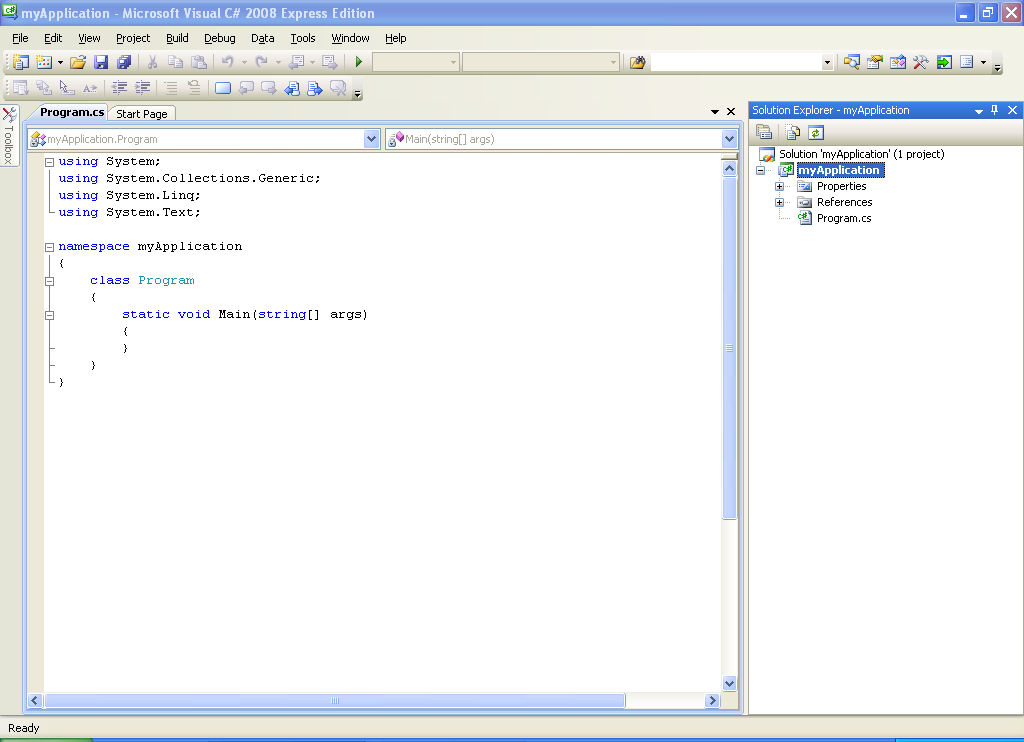Switch to the Start Page tab

[x=142, y=114]
